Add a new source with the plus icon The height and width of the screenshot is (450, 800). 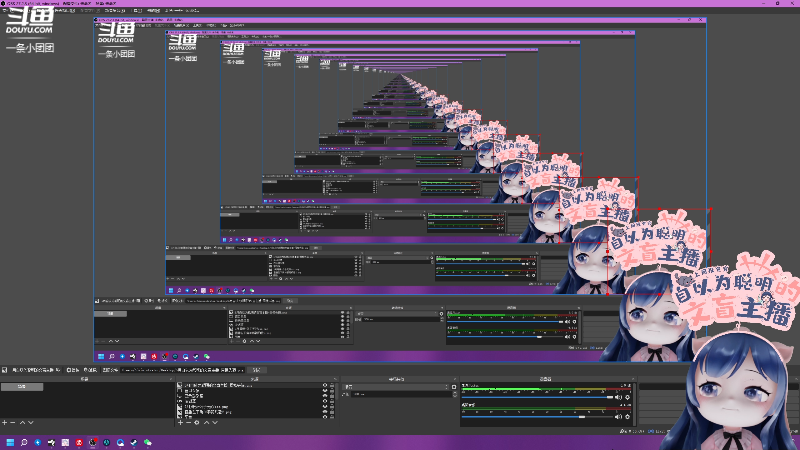[x=180, y=422]
